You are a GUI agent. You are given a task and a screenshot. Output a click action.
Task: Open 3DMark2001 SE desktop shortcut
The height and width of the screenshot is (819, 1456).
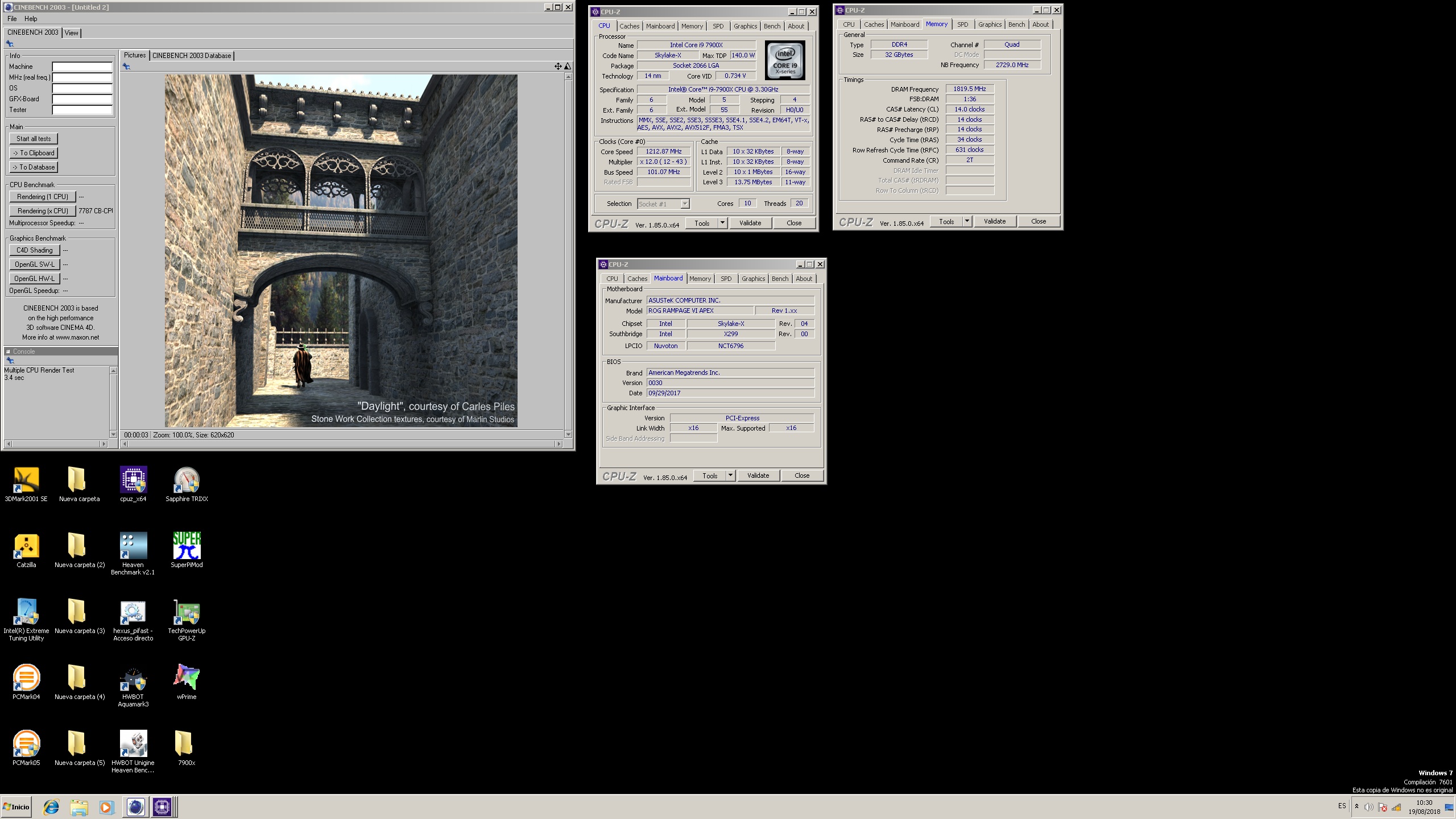pyautogui.click(x=26, y=484)
